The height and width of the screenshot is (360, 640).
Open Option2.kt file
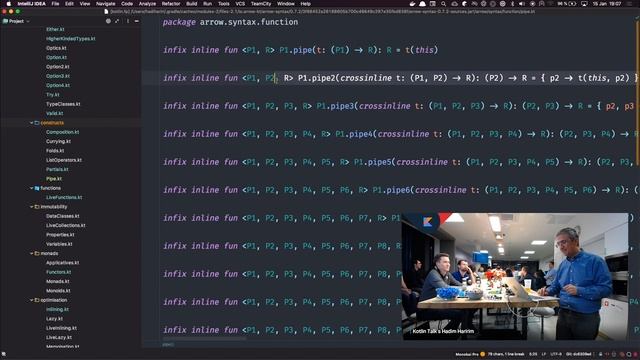pyautogui.click(x=57, y=67)
